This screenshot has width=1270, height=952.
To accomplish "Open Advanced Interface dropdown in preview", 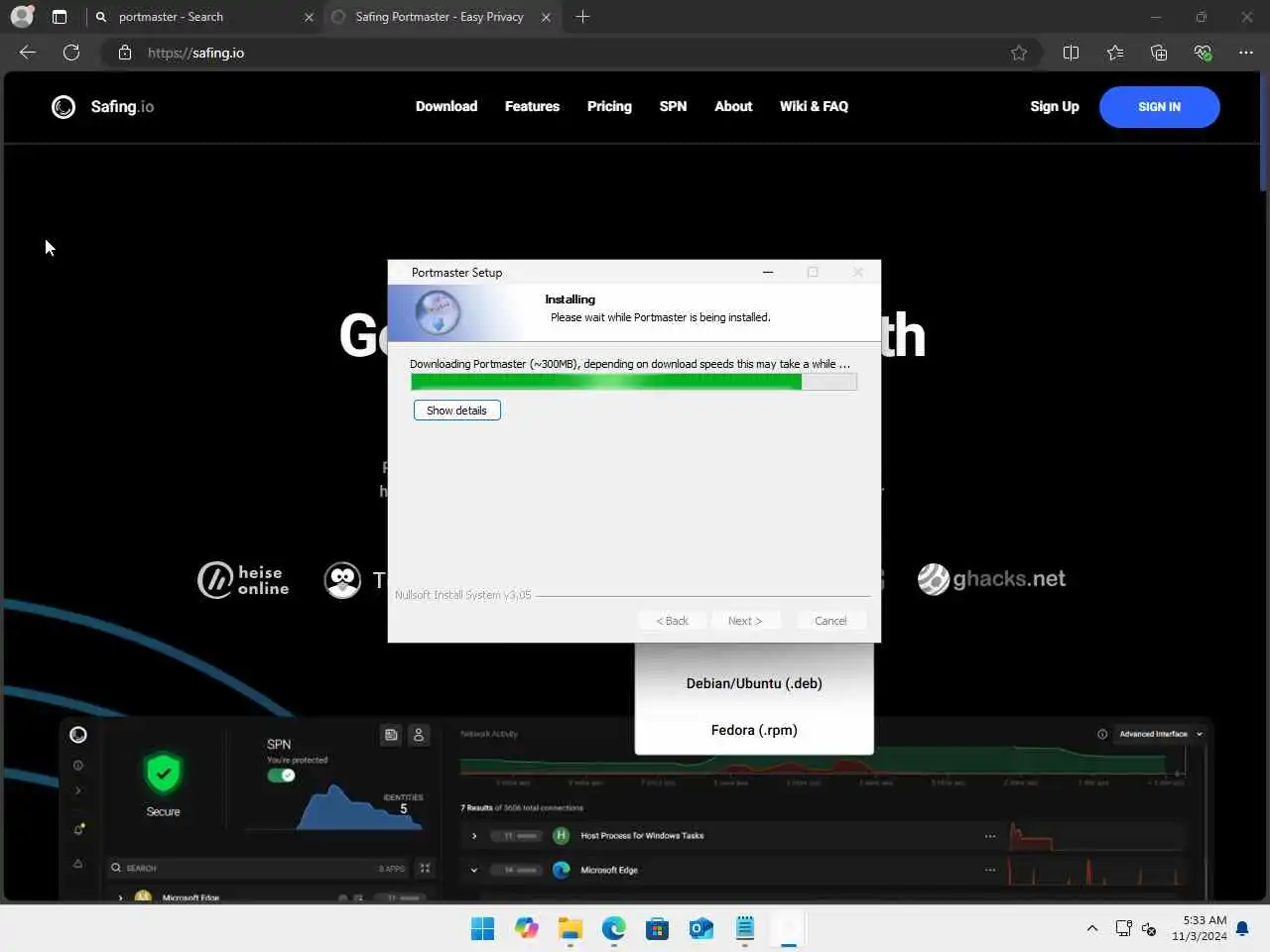I will [1160, 734].
